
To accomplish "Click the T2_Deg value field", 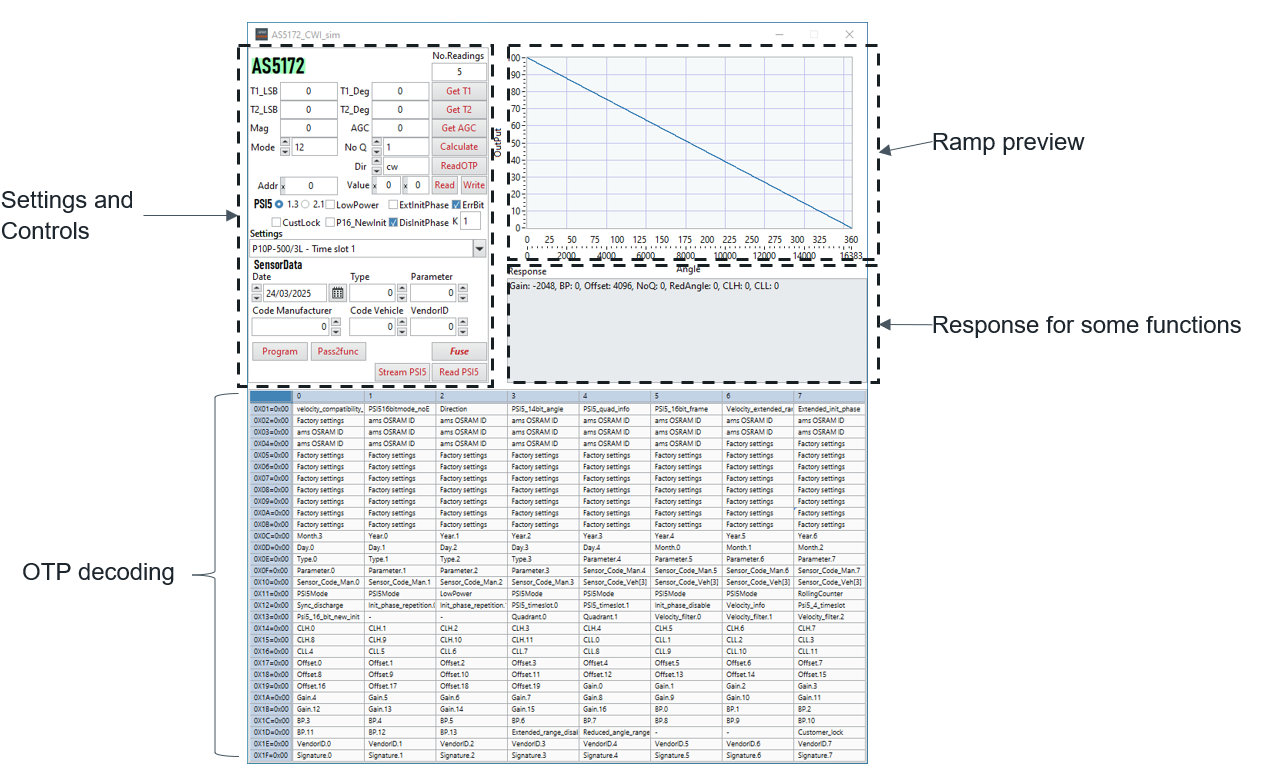I will click(x=400, y=110).
